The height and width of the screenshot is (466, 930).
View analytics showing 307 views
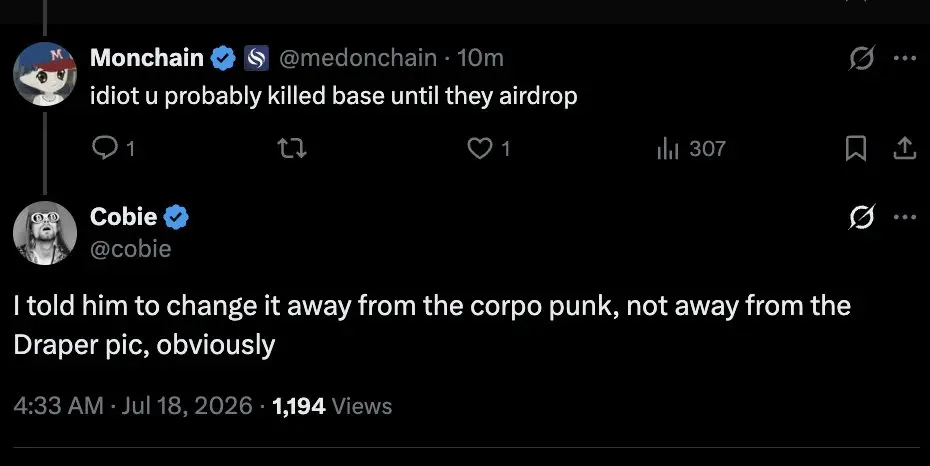point(692,148)
